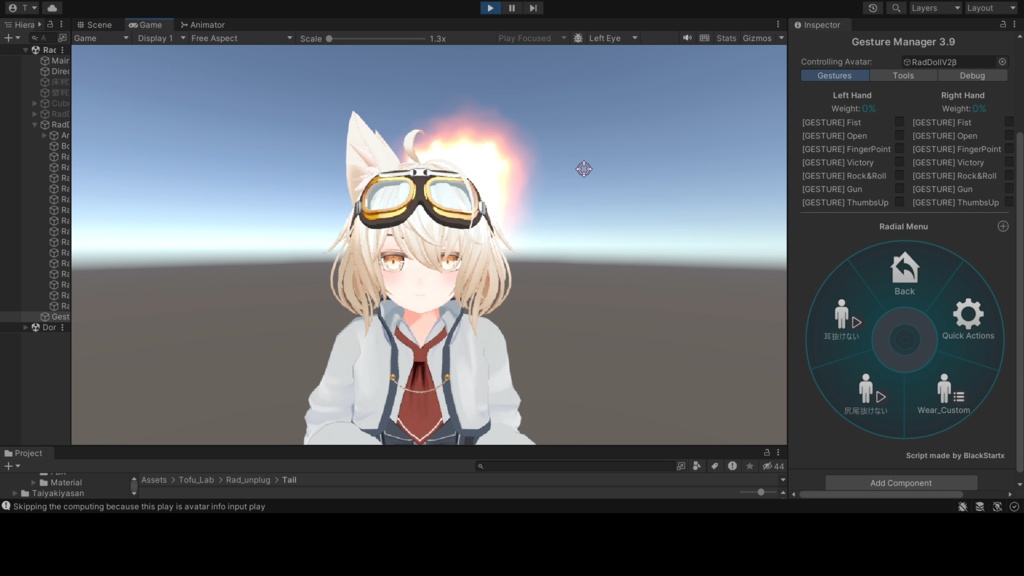This screenshot has height=576, width=1024.
Task: Select the Gestures tab
Action: [835, 76]
